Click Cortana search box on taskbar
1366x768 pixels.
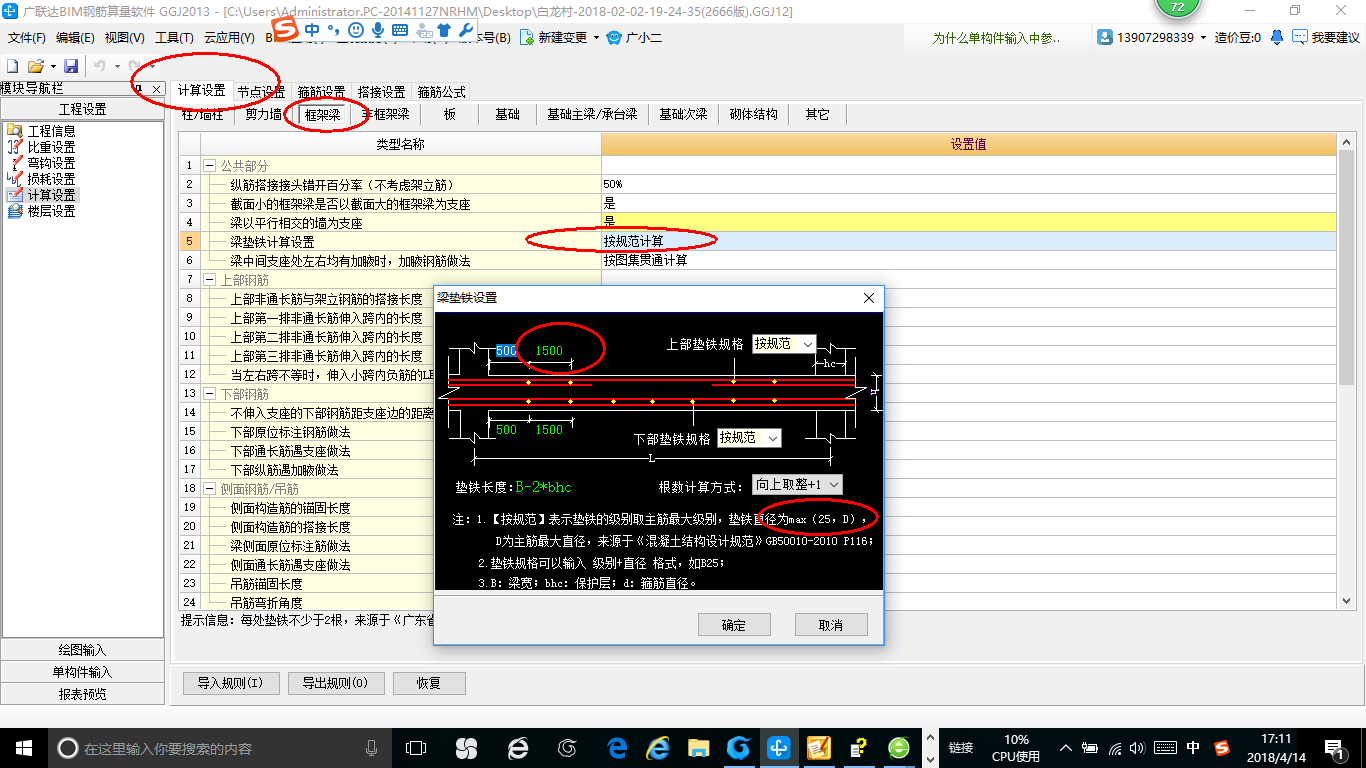tap(218, 748)
